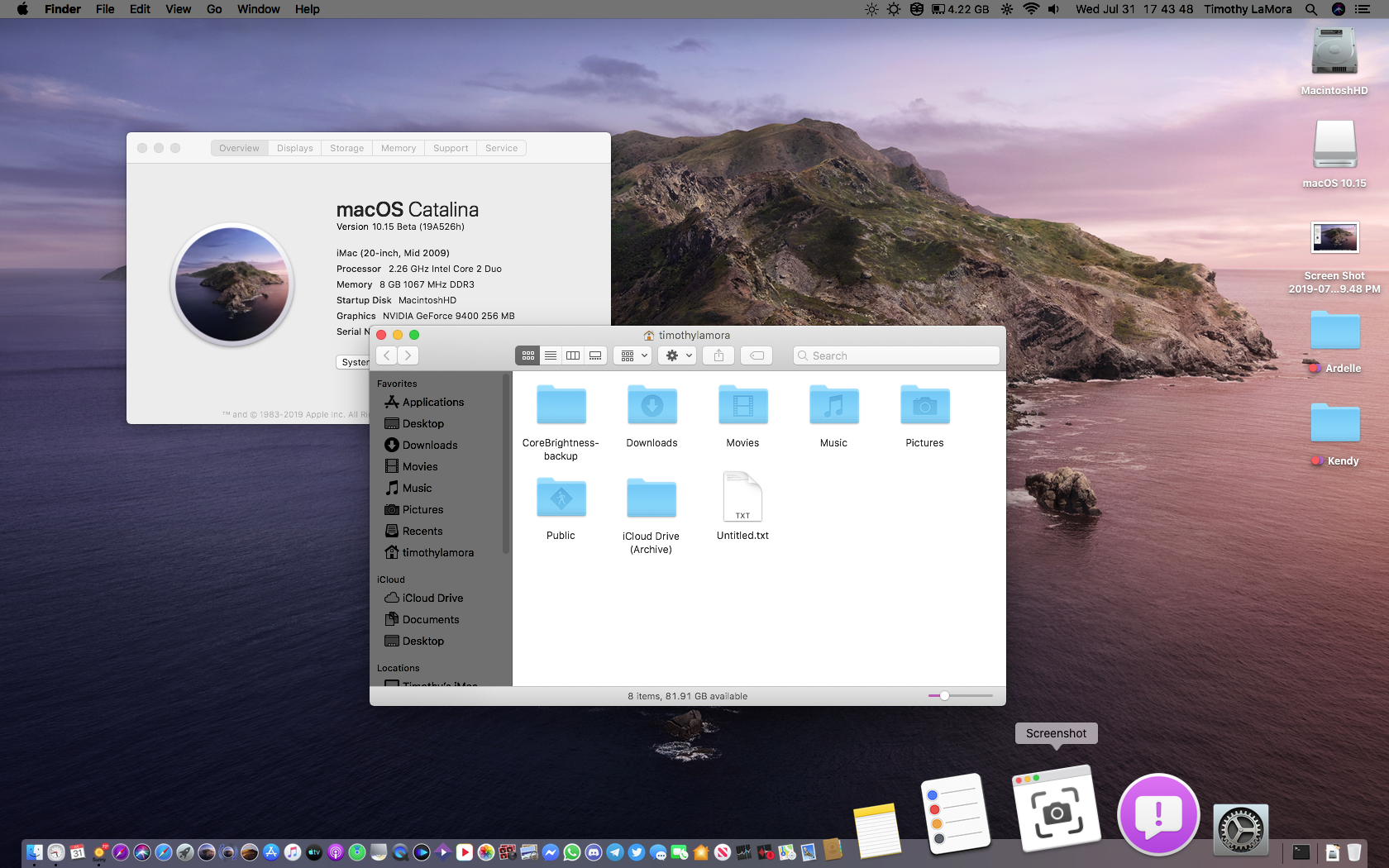Click the Edit Tags toolbar icon

[756, 355]
